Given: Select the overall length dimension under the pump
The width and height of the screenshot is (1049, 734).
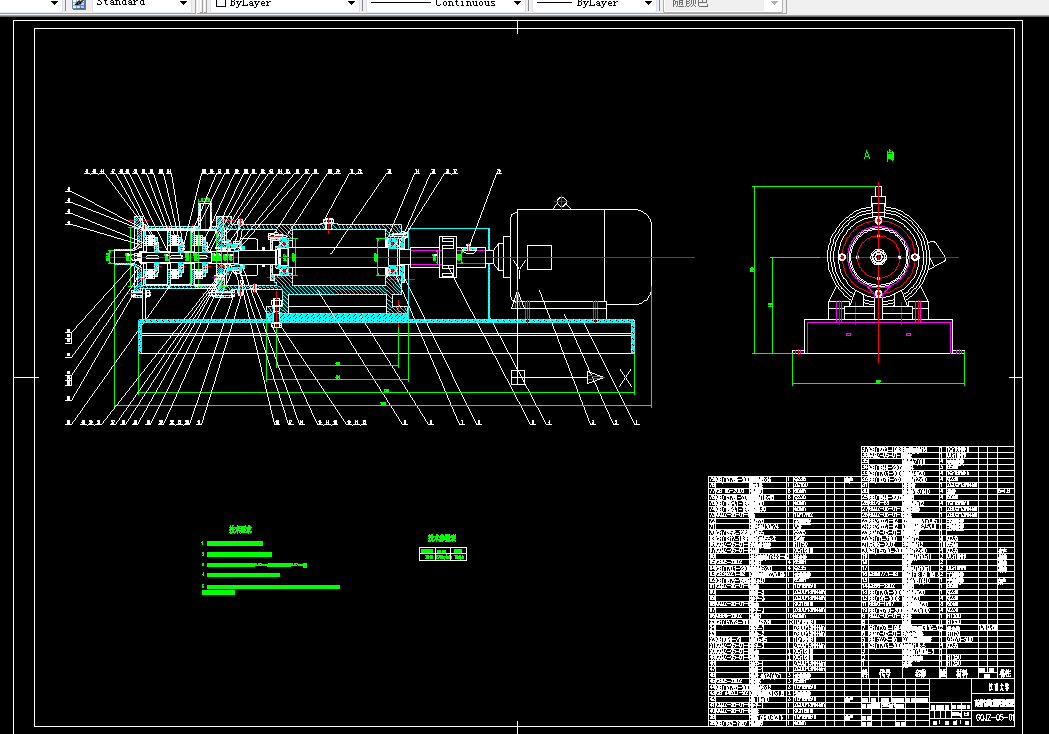Looking at the screenshot, I should click(383, 405).
